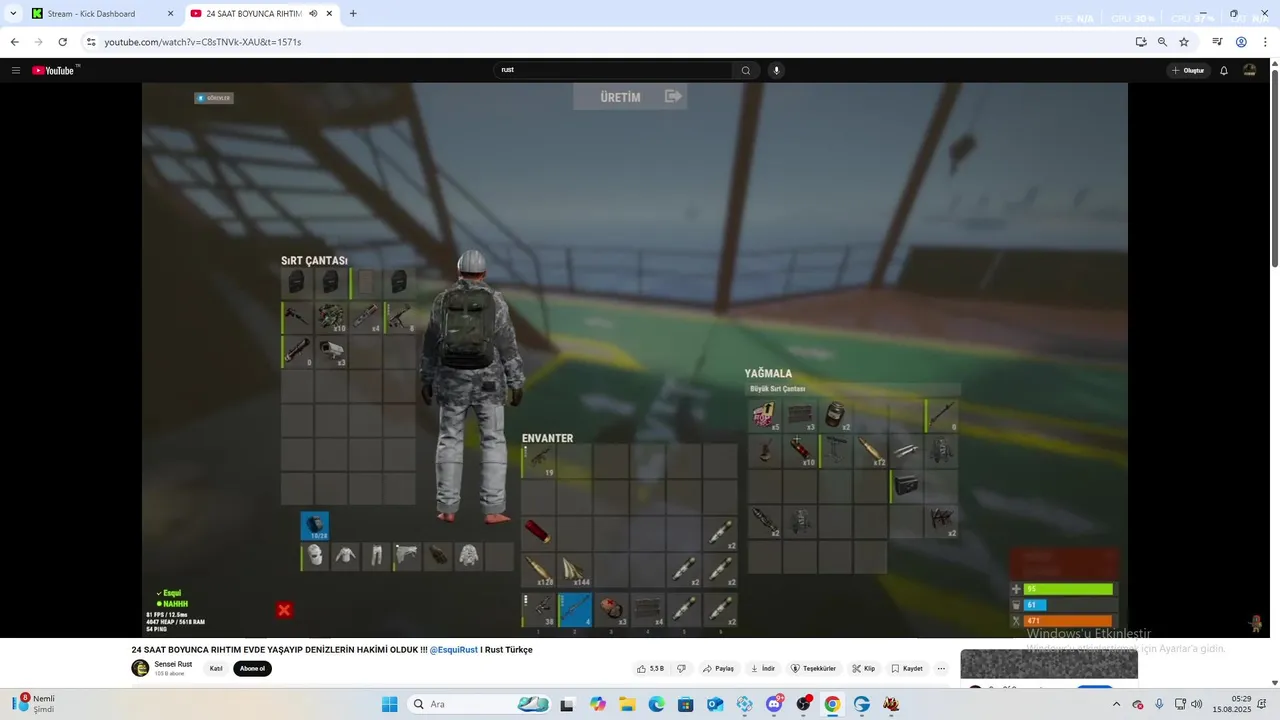Image resolution: width=1280 pixels, height=720 pixels.
Task: Open Chrome zoom magnifier in address bar
Action: point(1162,42)
